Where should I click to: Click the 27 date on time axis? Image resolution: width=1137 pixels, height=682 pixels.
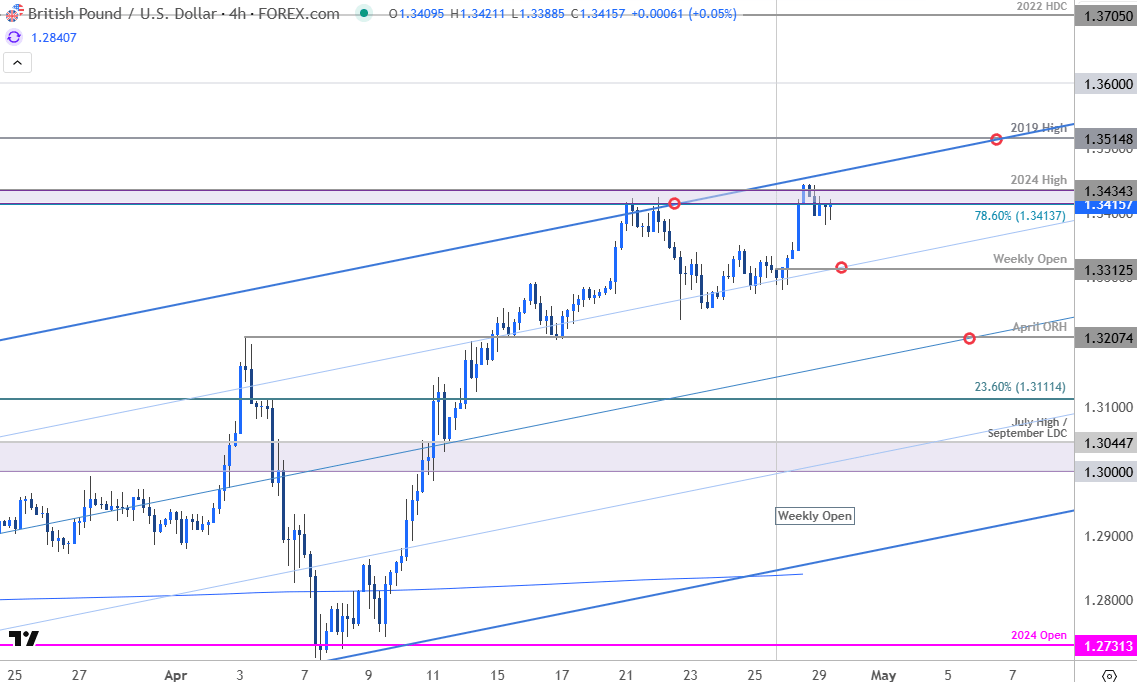(x=79, y=675)
